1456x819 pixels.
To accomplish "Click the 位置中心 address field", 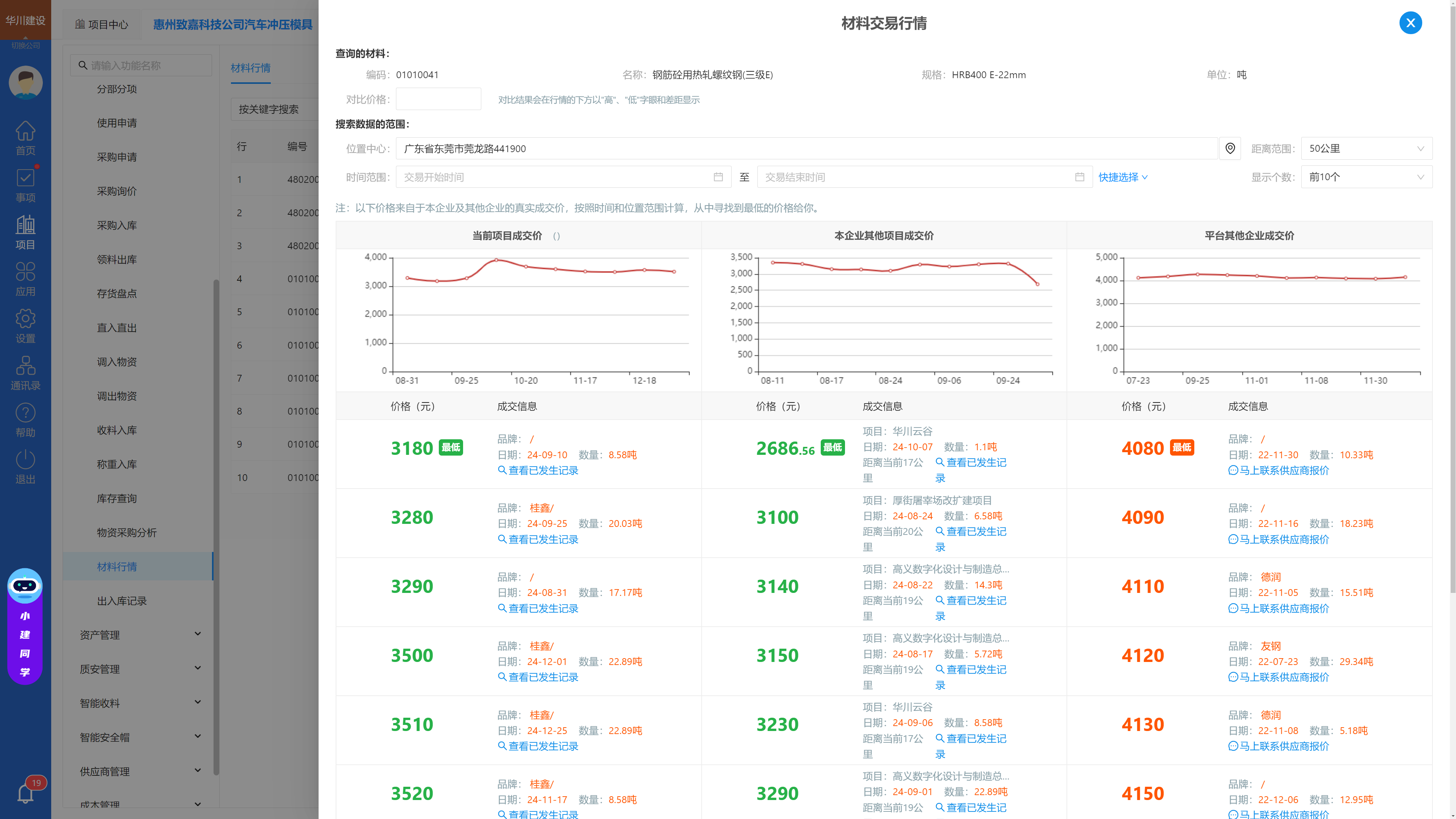I will tap(806, 149).
